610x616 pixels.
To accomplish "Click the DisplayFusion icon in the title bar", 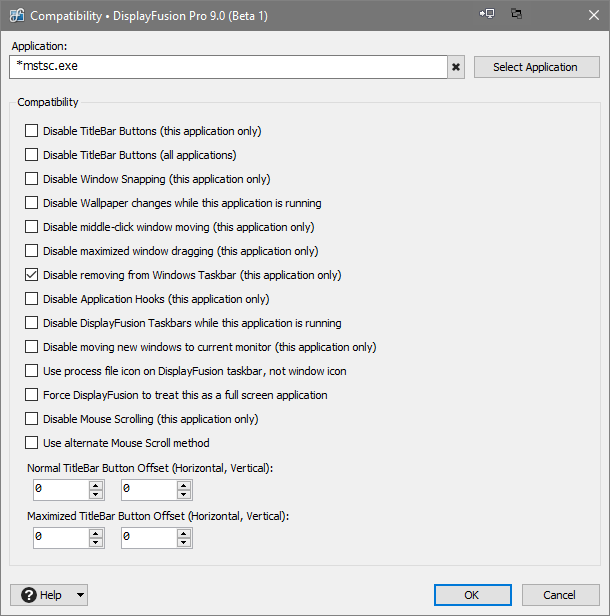I will 16,16.
